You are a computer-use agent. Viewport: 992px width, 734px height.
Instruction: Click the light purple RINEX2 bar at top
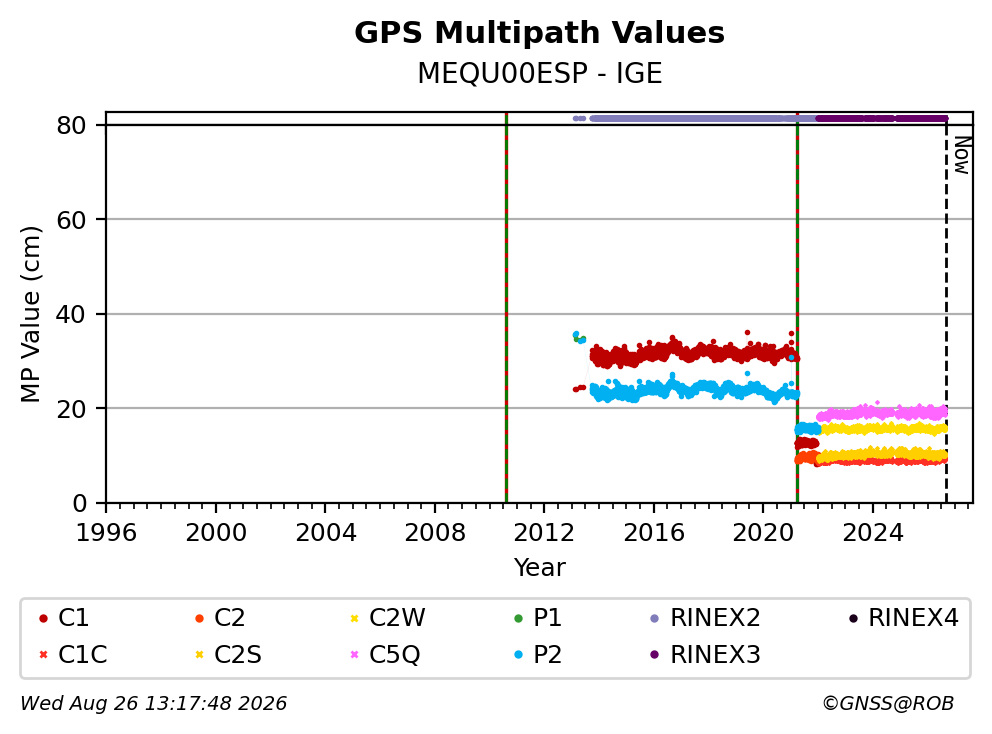[702, 118]
